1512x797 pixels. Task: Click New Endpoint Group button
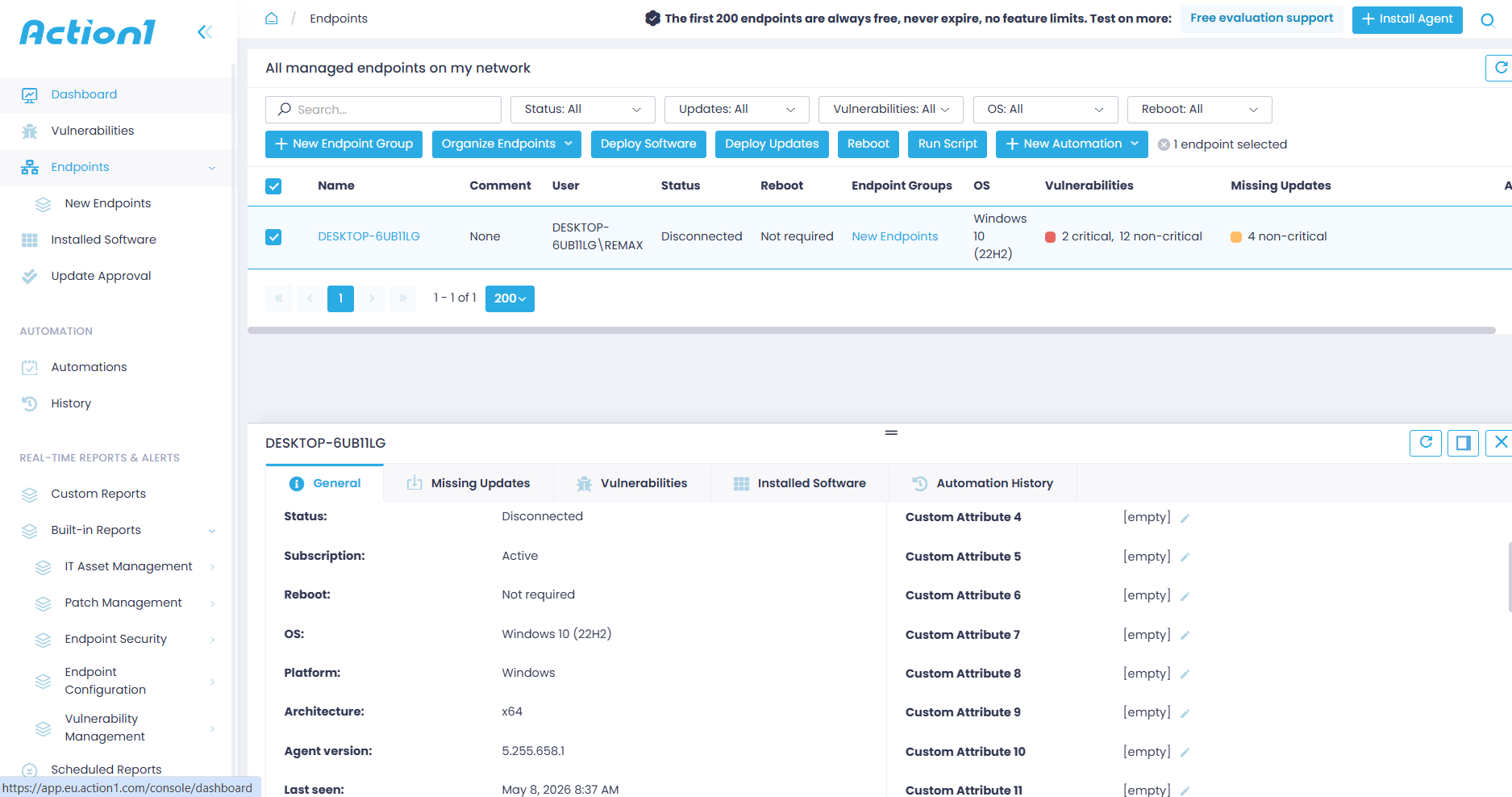tap(344, 144)
